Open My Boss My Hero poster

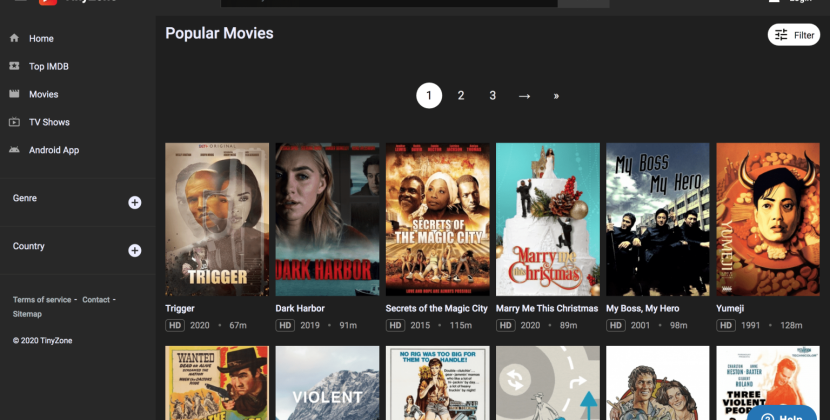[658, 219]
